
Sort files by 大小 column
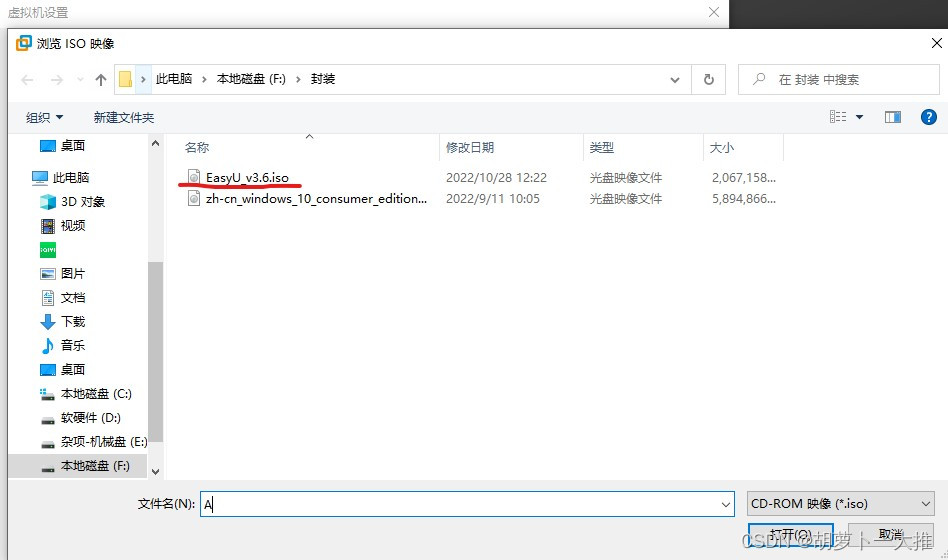722,148
